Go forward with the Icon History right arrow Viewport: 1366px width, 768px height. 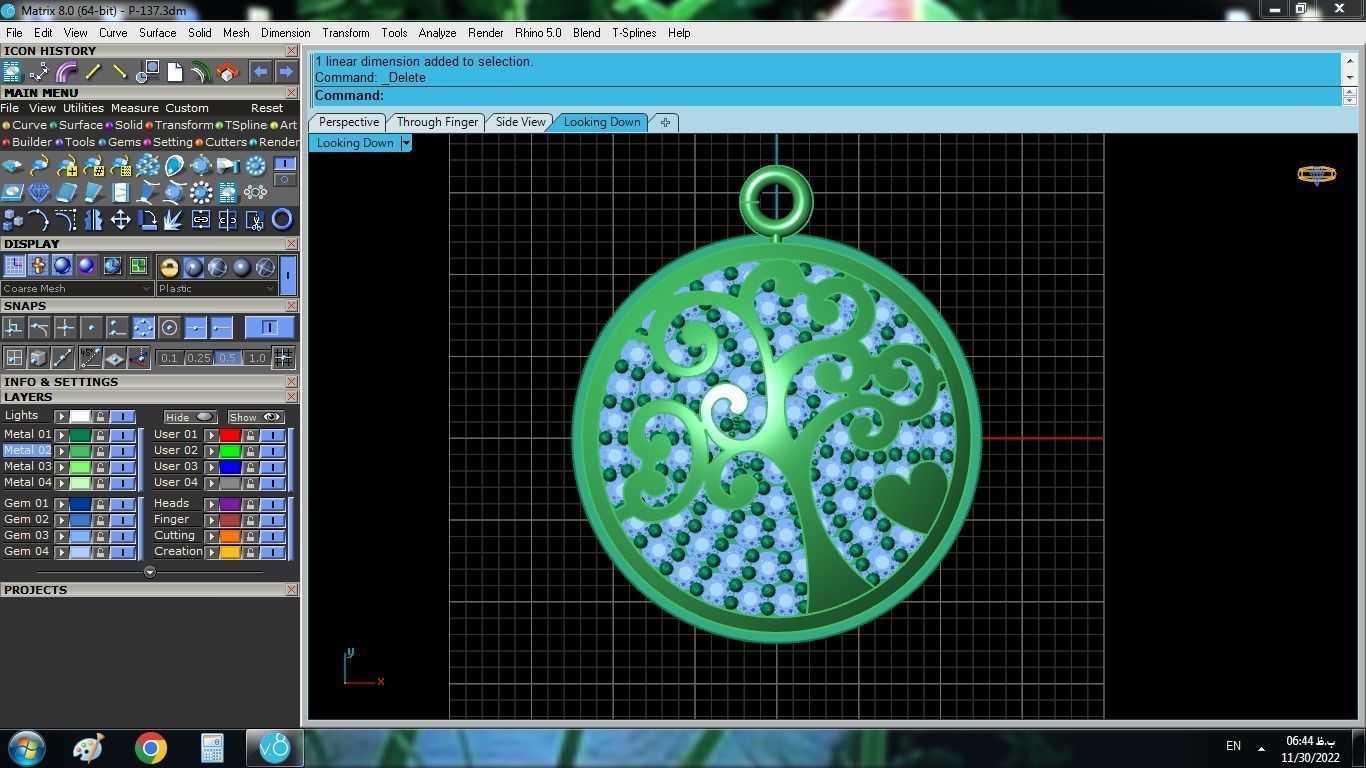click(x=286, y=72)
